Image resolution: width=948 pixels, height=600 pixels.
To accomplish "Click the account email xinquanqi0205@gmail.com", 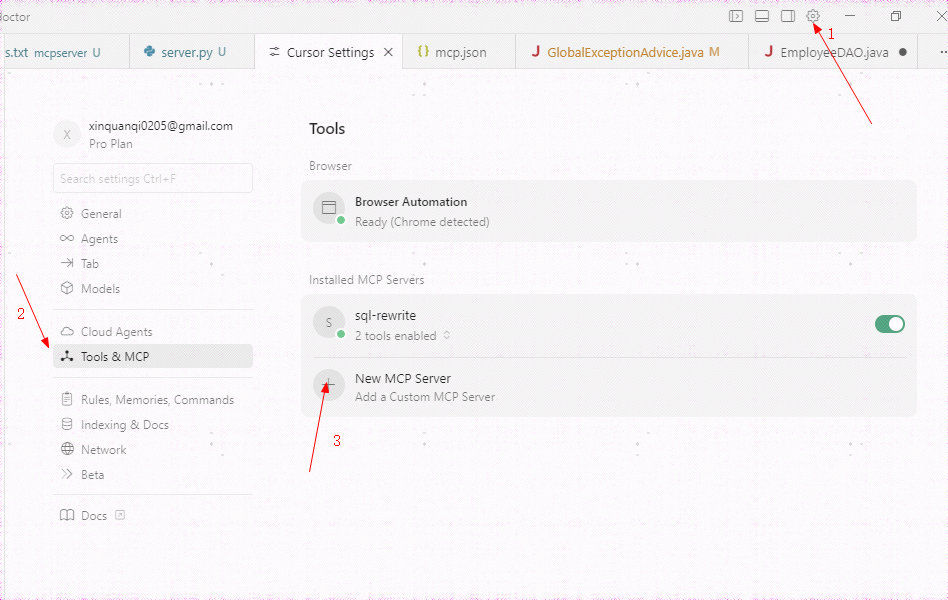I will (161, 126).
